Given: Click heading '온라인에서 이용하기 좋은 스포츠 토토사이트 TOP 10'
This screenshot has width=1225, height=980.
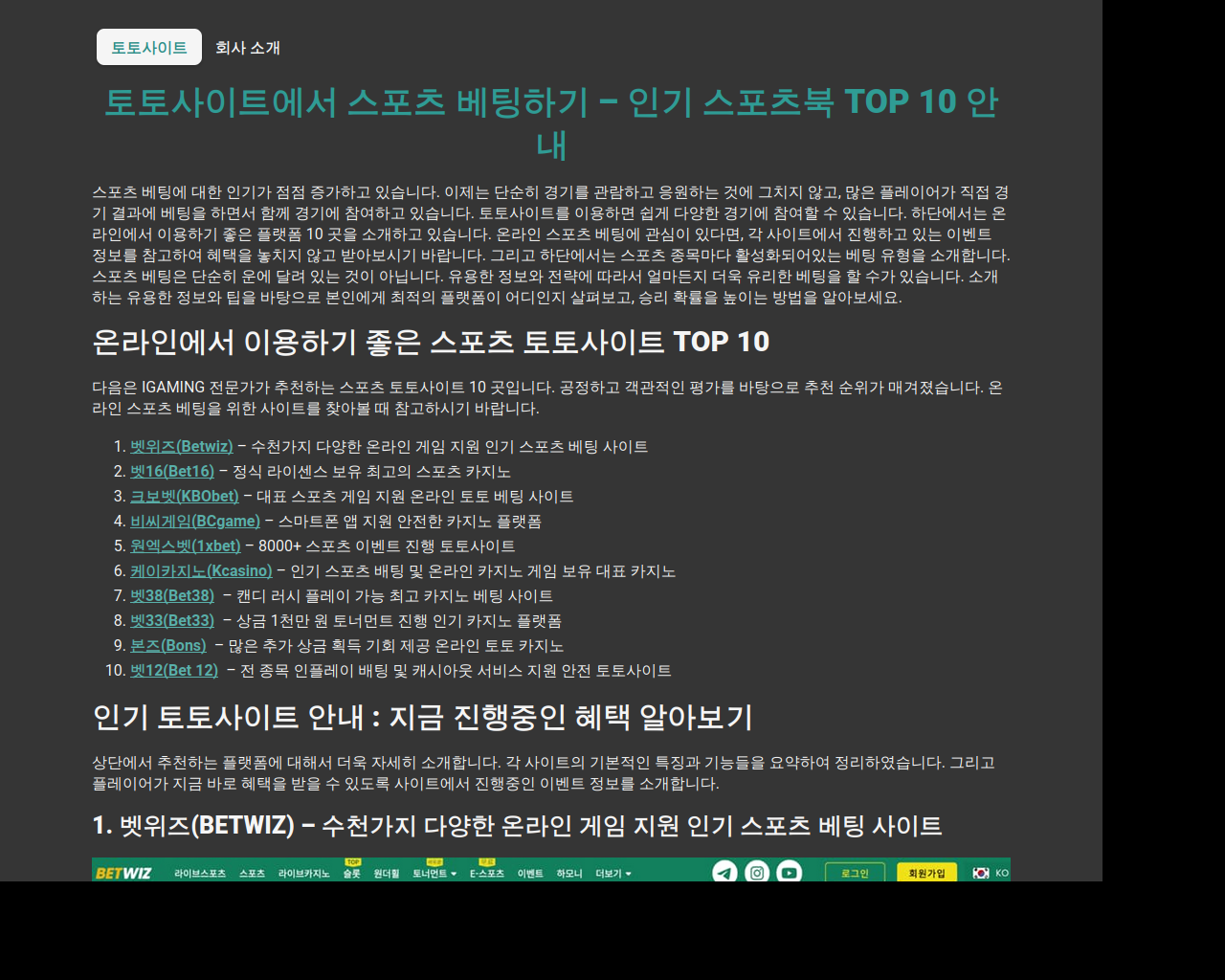Looking at the screenshot, I should click(431, 342).
